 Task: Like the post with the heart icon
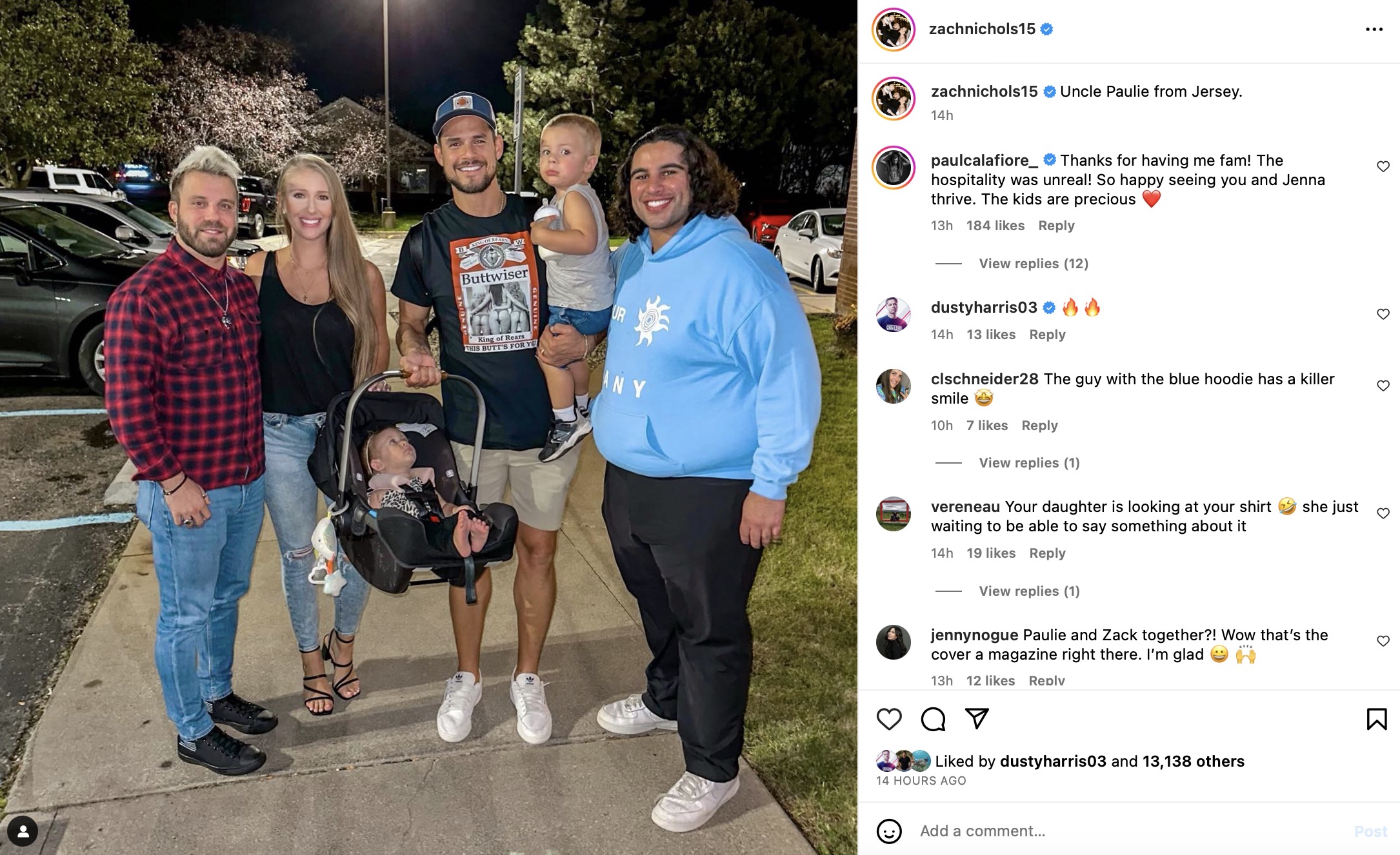point(889,719)
